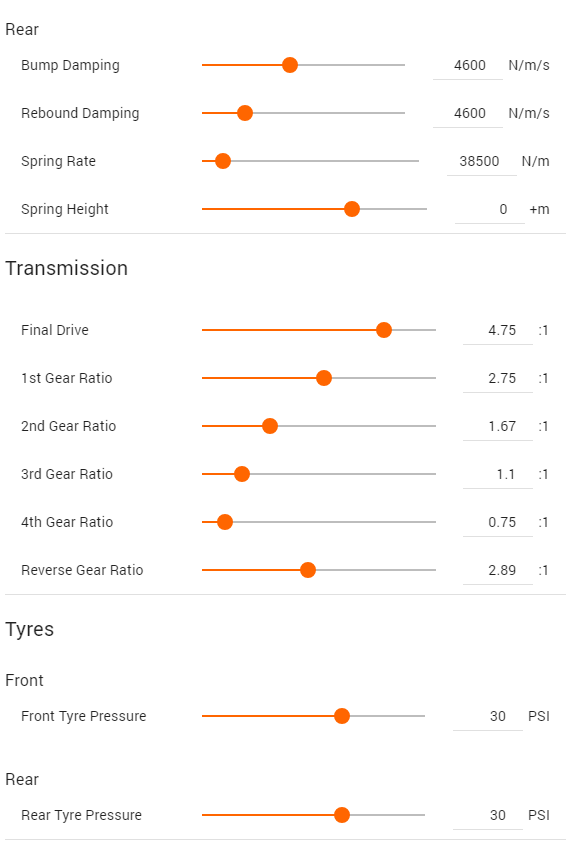The height and width of the screenshot is (849, 573).
Task: Focus the Bump Damping value field
Action: pos(468,66)
